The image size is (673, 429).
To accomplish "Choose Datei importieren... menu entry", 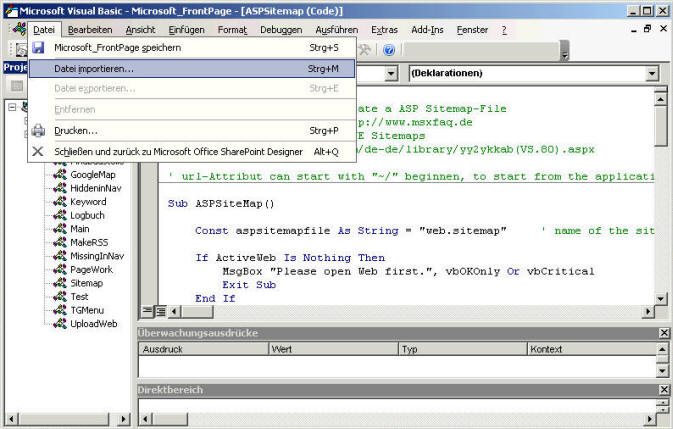I will [x=192, y=69].
